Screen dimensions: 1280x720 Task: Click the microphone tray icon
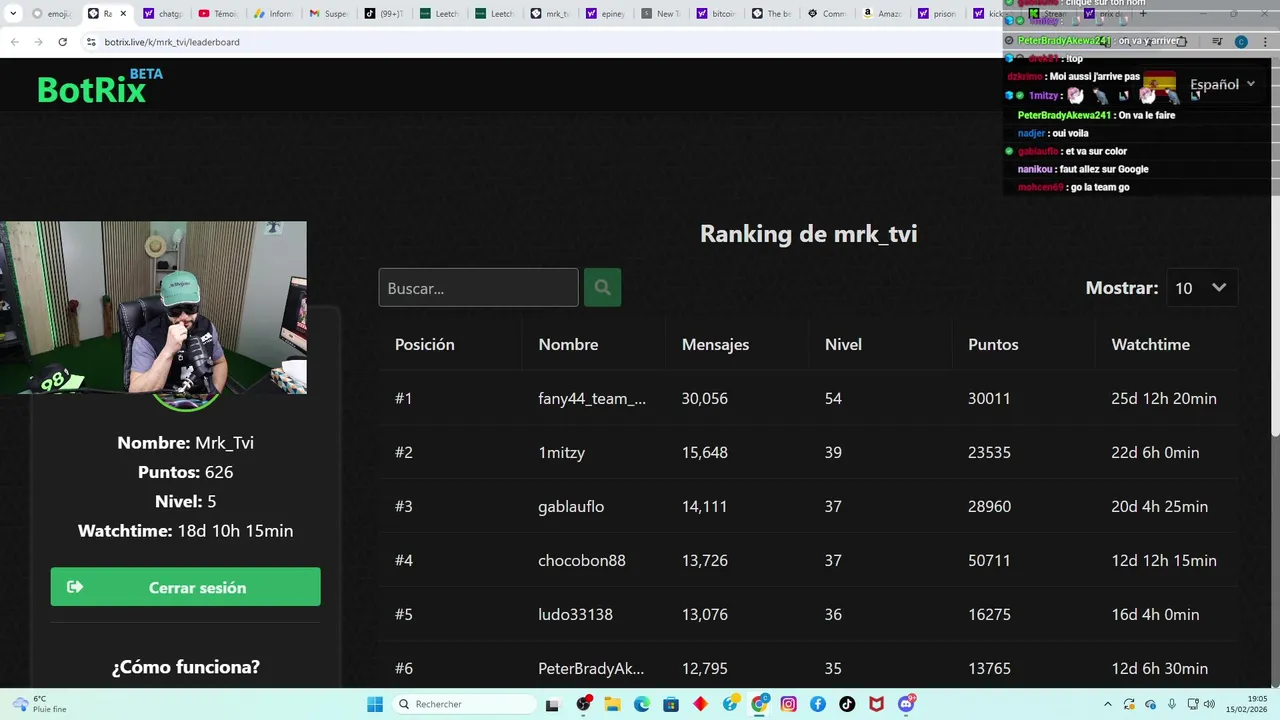[x=1173, y=704]
